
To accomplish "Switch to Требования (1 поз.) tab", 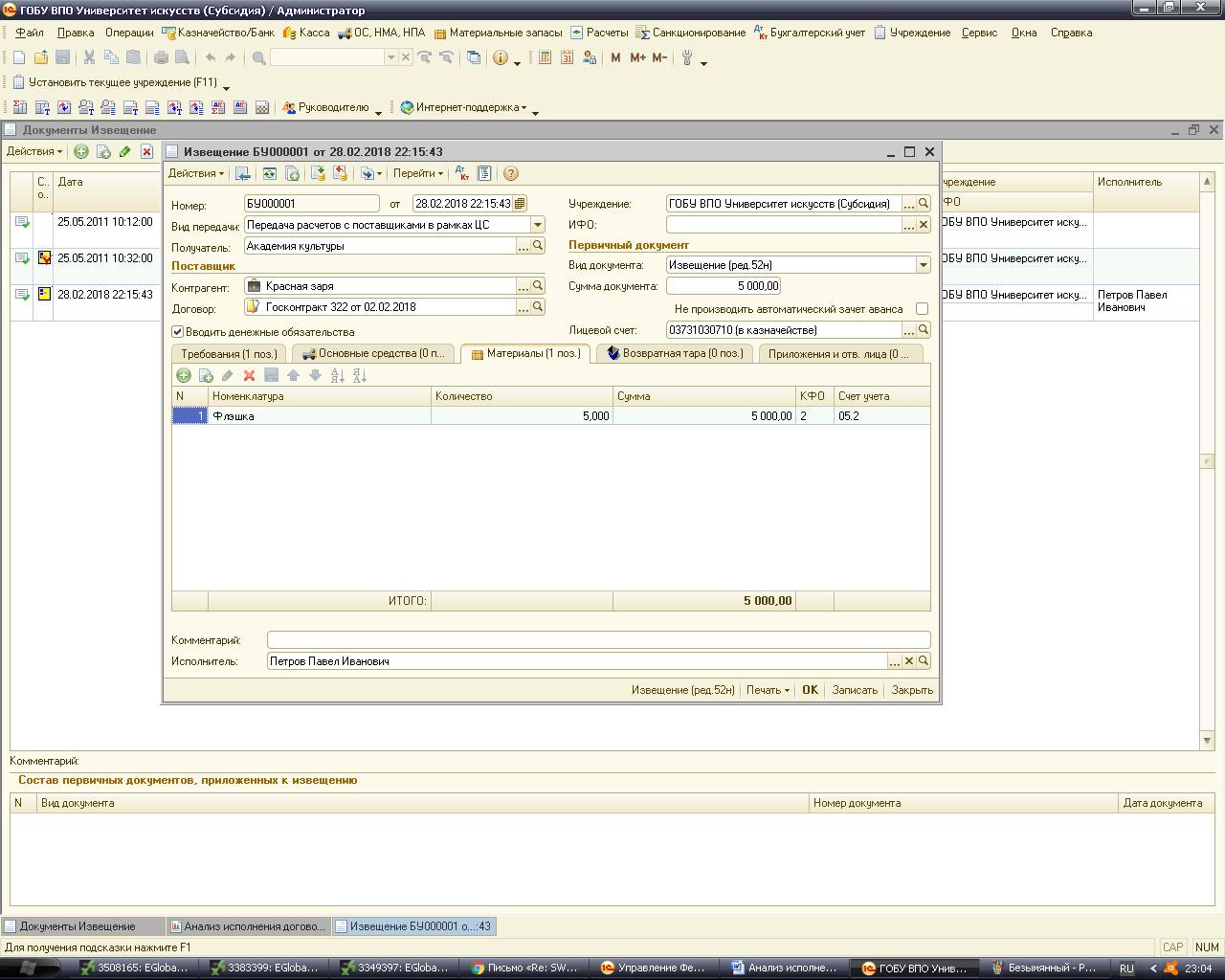I will tap(229, 354).
